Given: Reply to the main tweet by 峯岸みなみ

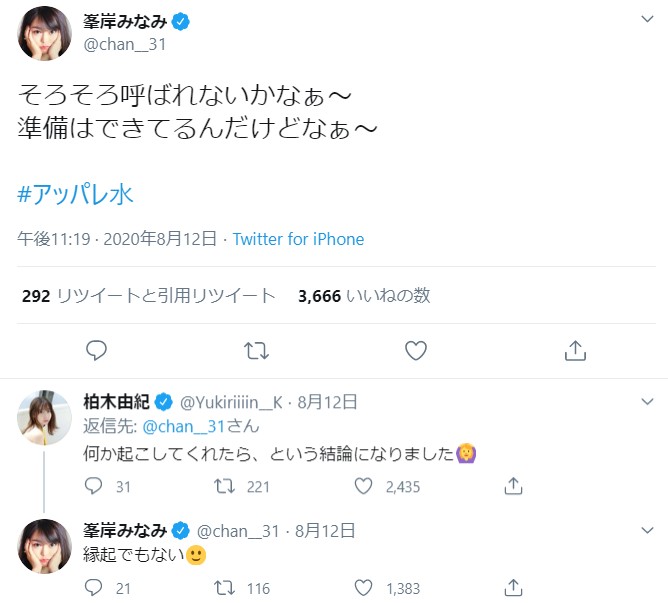Looking at the screenshot, I should click(x=96, y=351).
